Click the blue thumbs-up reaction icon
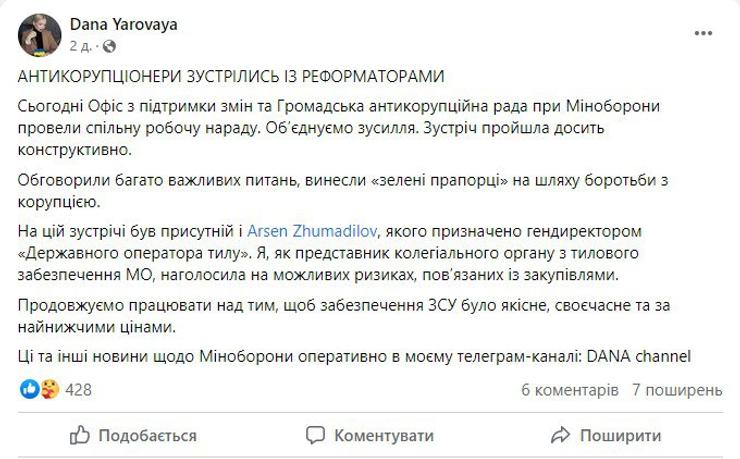 [29, 389]
